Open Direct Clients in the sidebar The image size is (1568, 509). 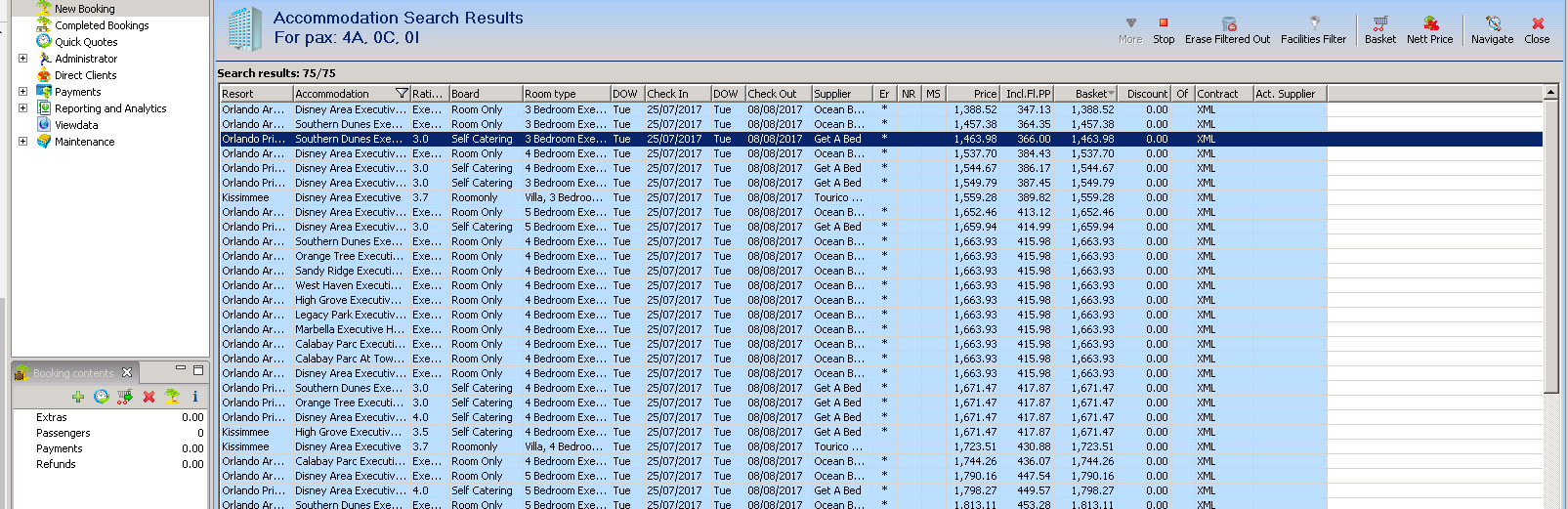[x=85, y=75]
